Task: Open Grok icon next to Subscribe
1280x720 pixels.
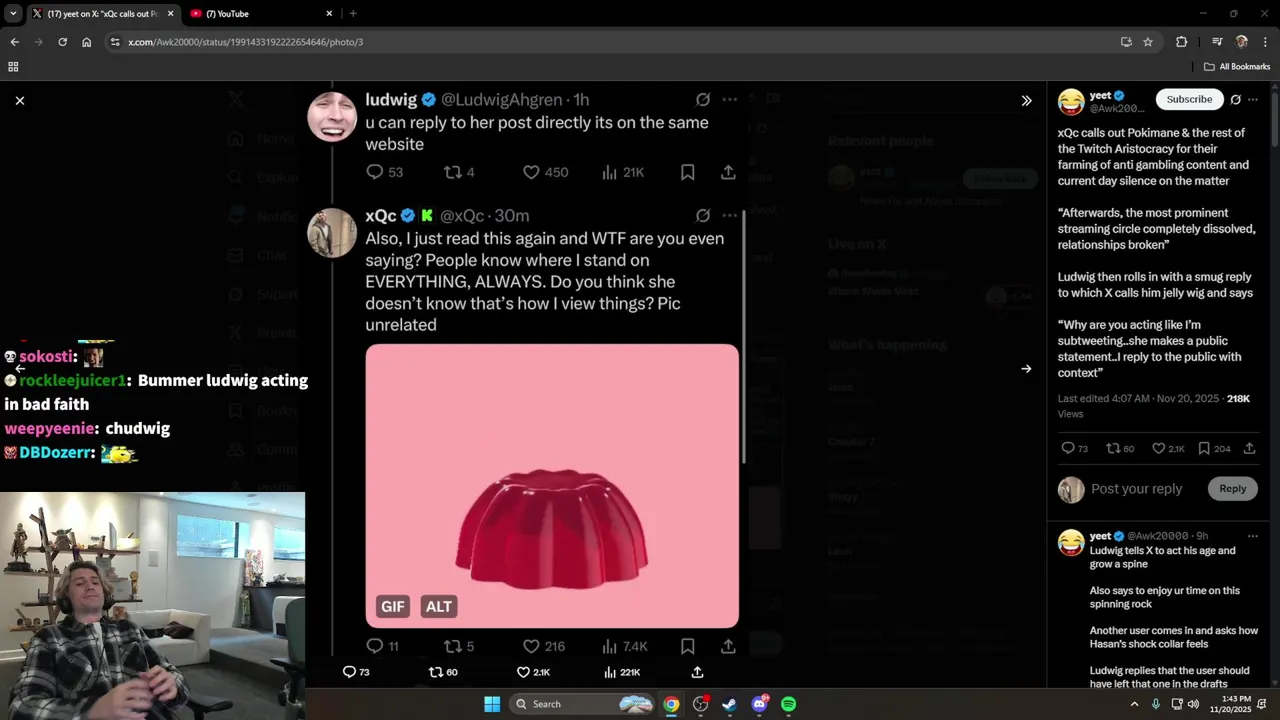Action: (x=1236, y=99)
